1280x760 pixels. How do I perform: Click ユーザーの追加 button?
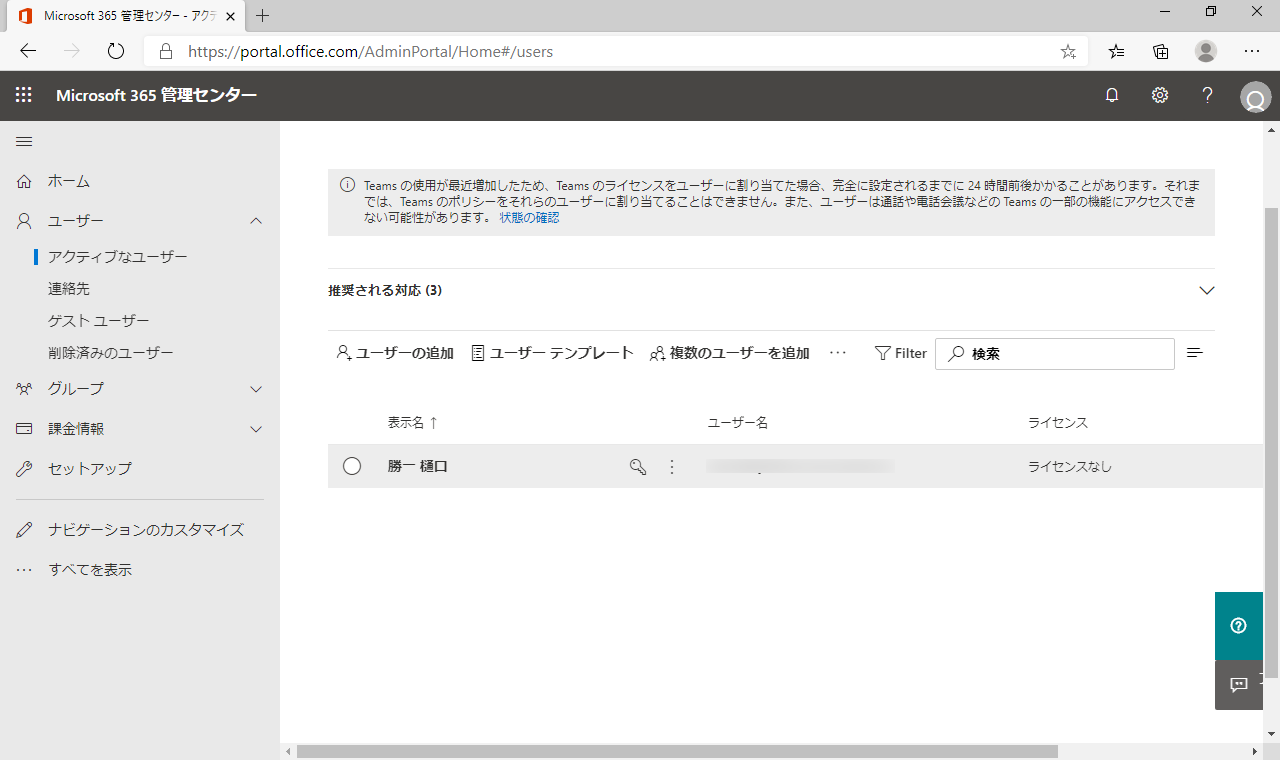point(395,353)
